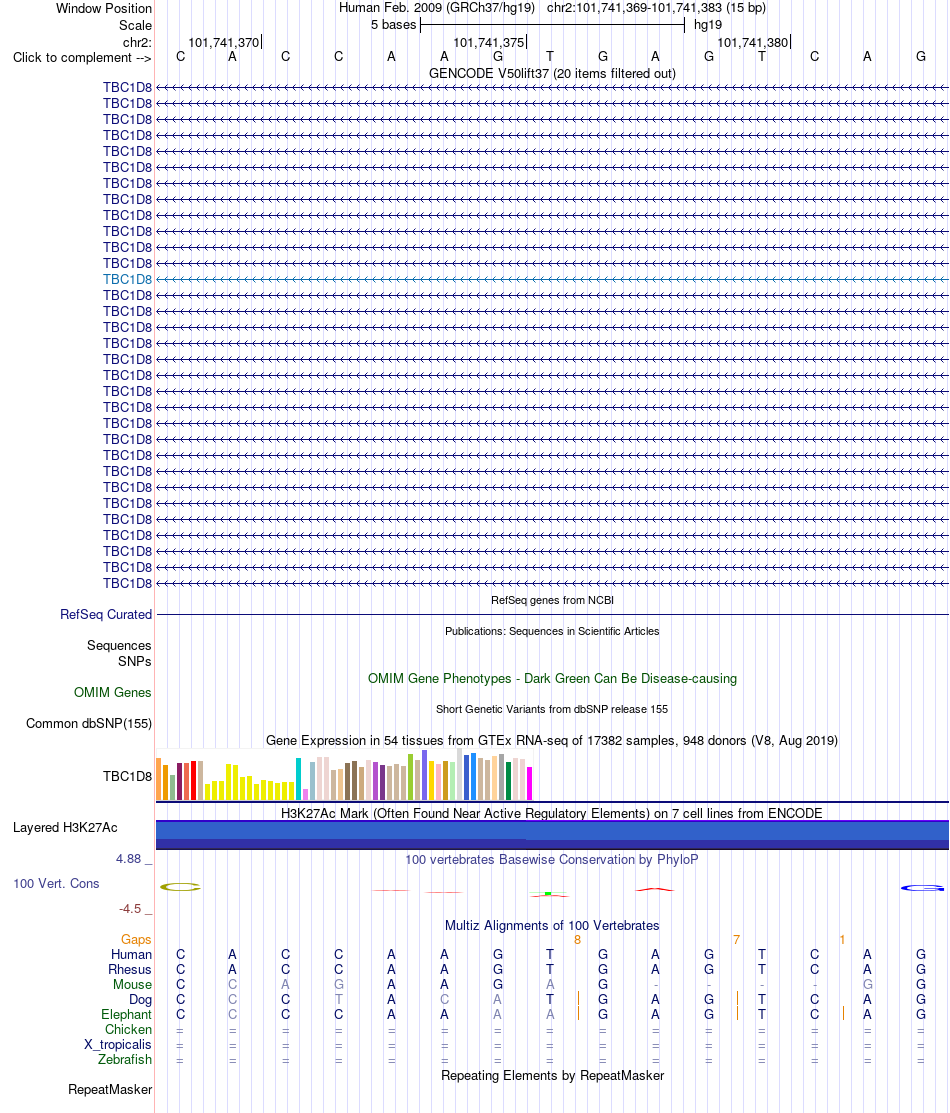The width and height of the screenshot is (950, 1113).
Task: Click the H3K27Ac Mark track title
Action: point(552,813)
